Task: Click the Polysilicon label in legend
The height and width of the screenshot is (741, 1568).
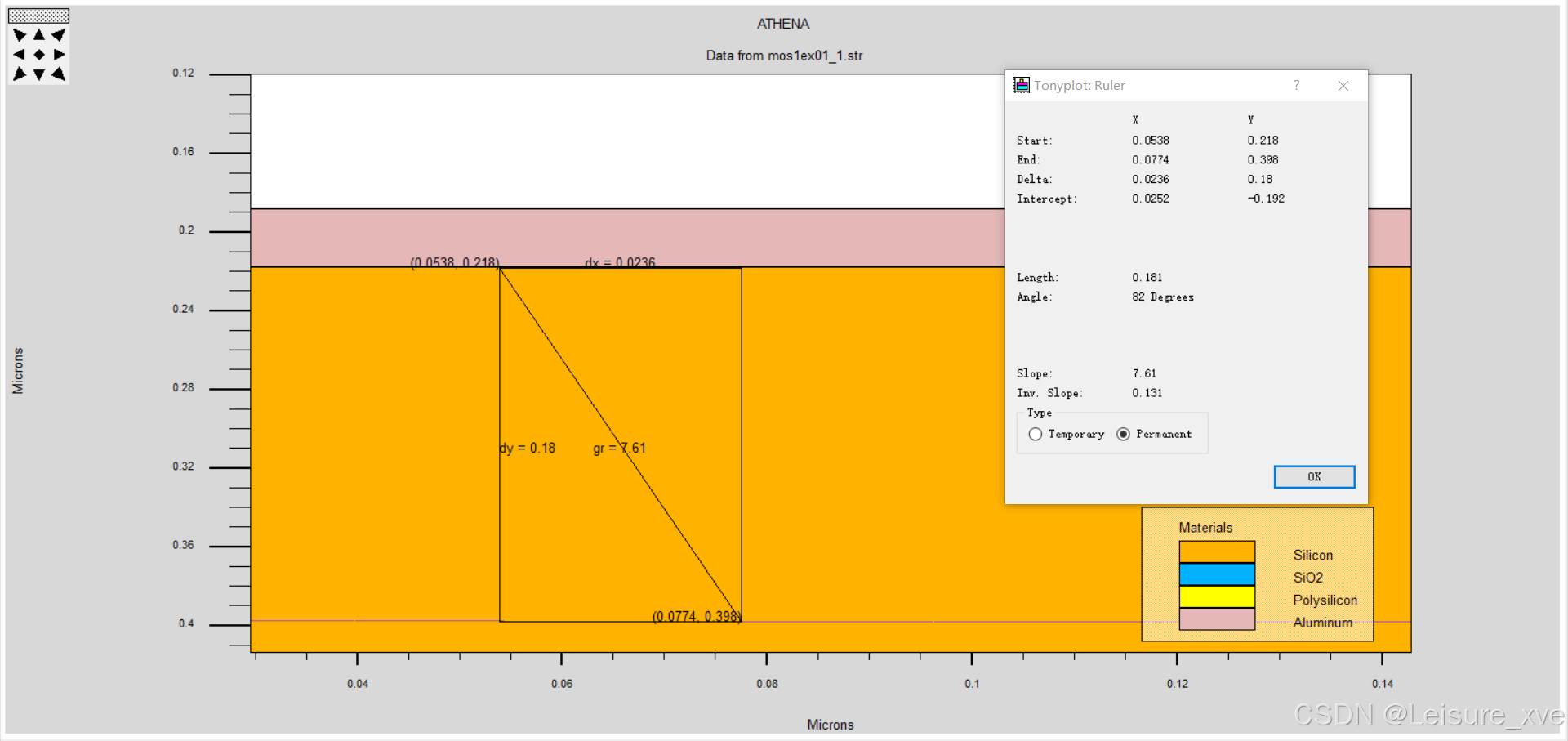Action: pos(1325,600)
